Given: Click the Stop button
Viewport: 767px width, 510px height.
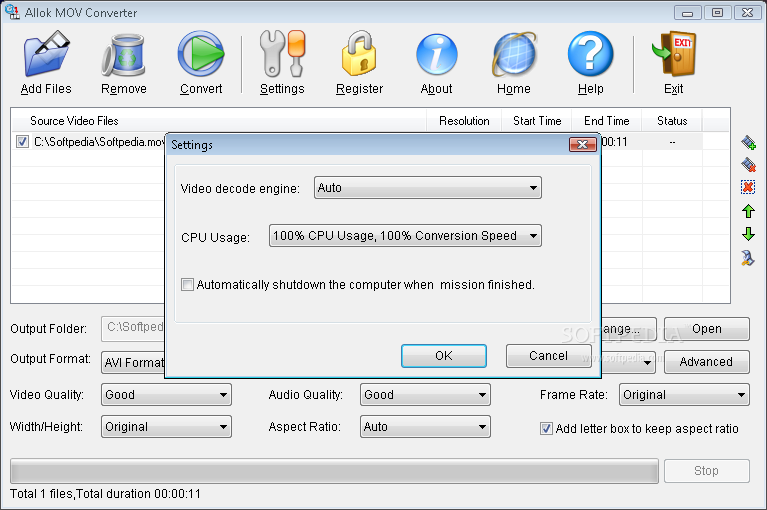Looking at the screenshot, I should (706, 471).
